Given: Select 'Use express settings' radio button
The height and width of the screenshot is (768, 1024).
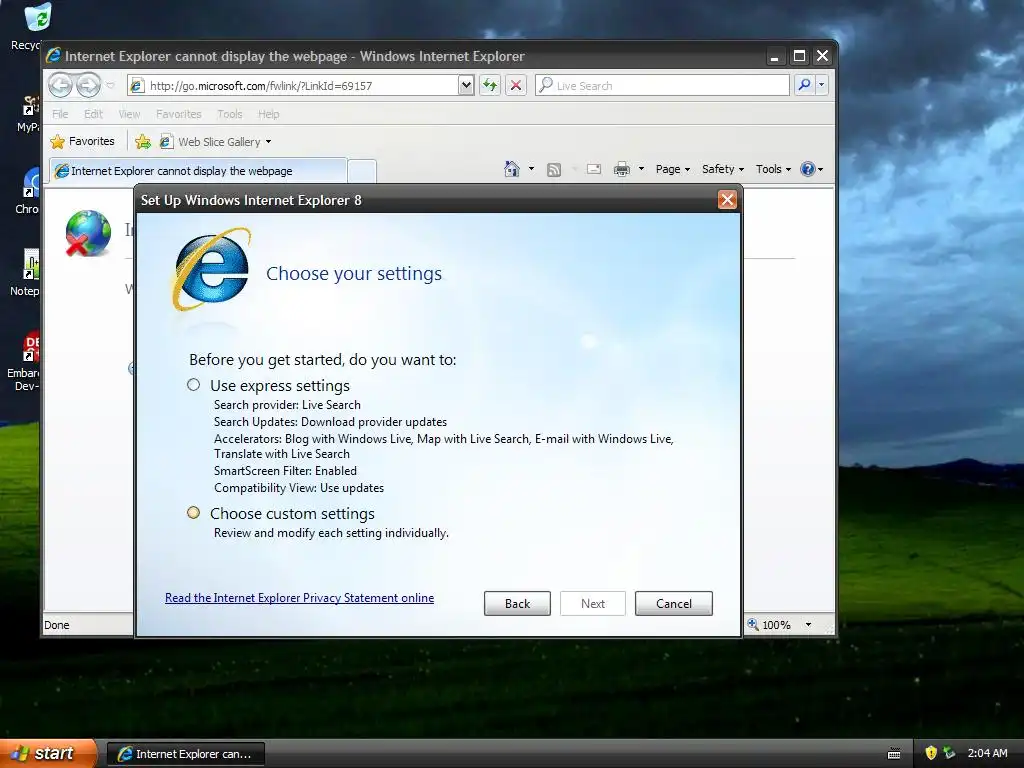Looking at the screenshot, I should [193, 385].
